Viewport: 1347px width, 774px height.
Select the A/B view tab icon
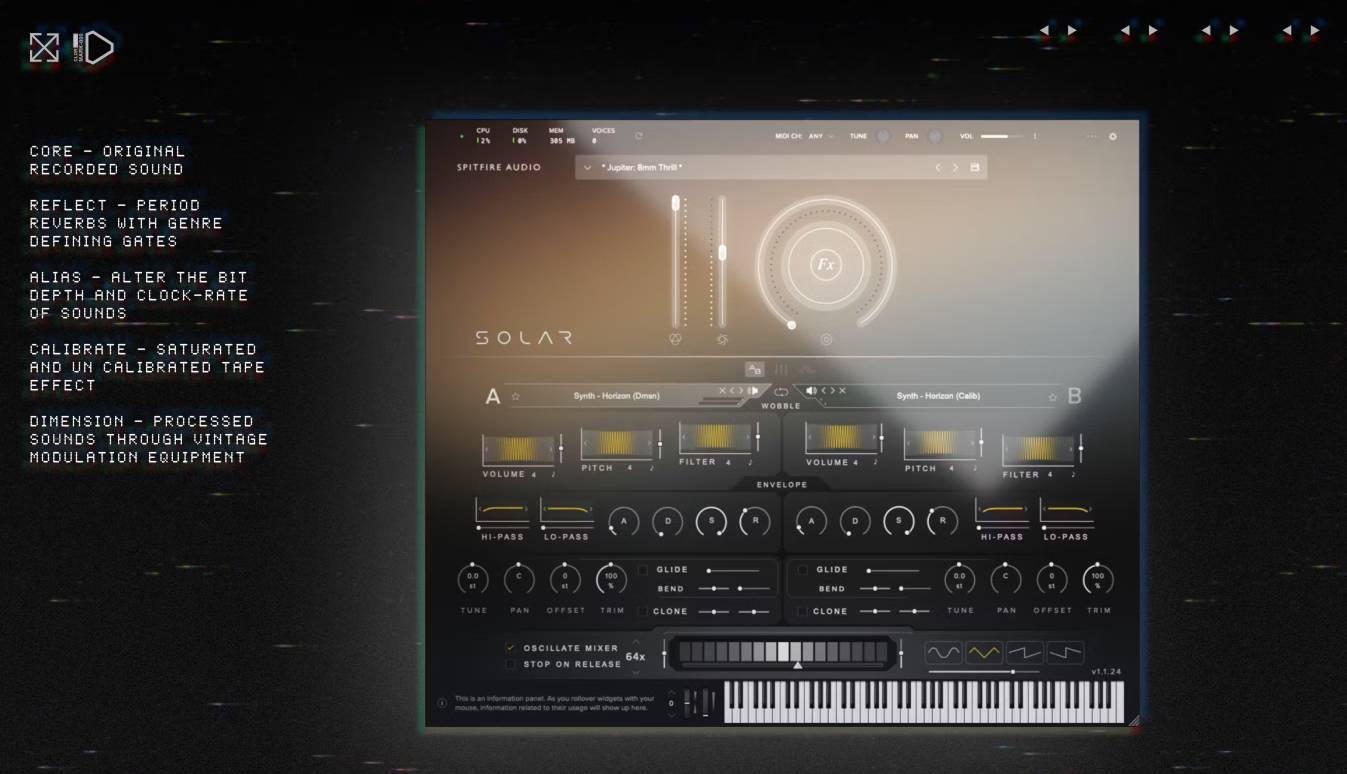pos(755,370)
